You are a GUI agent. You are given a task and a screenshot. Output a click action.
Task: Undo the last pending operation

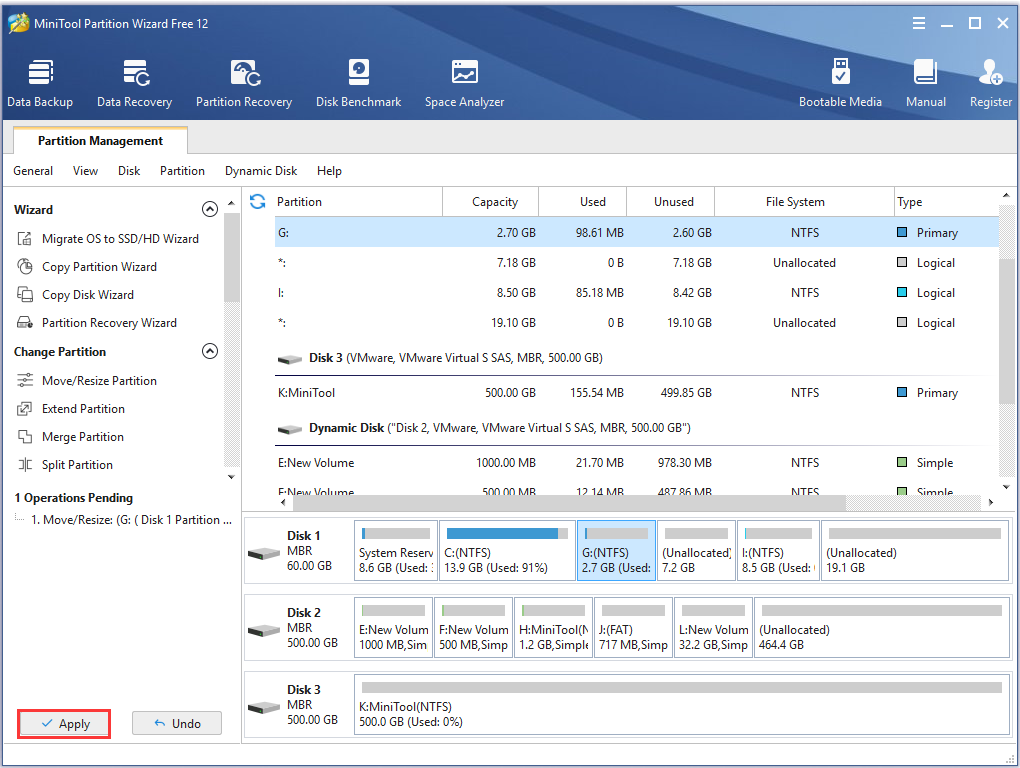177,724
